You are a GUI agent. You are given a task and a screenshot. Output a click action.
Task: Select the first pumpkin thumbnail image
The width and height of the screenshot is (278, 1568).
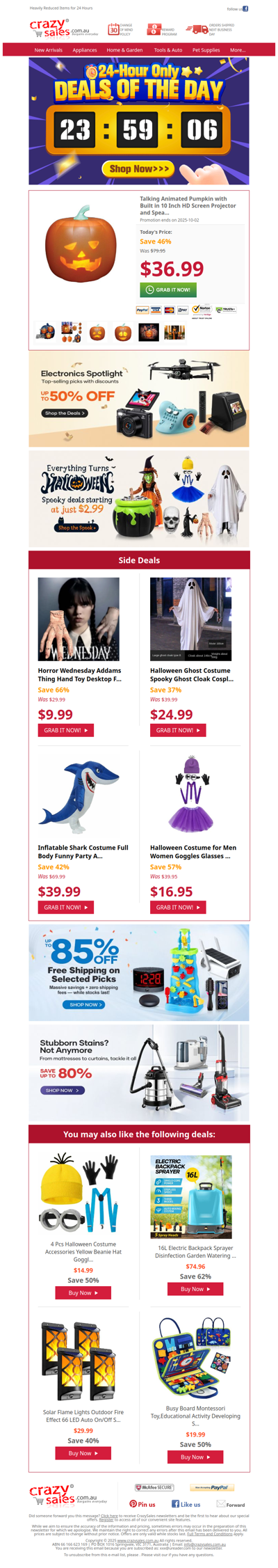pos(47,331)
